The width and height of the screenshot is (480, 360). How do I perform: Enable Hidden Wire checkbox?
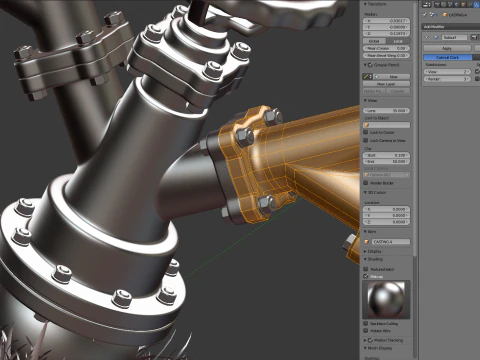(366, 330)
